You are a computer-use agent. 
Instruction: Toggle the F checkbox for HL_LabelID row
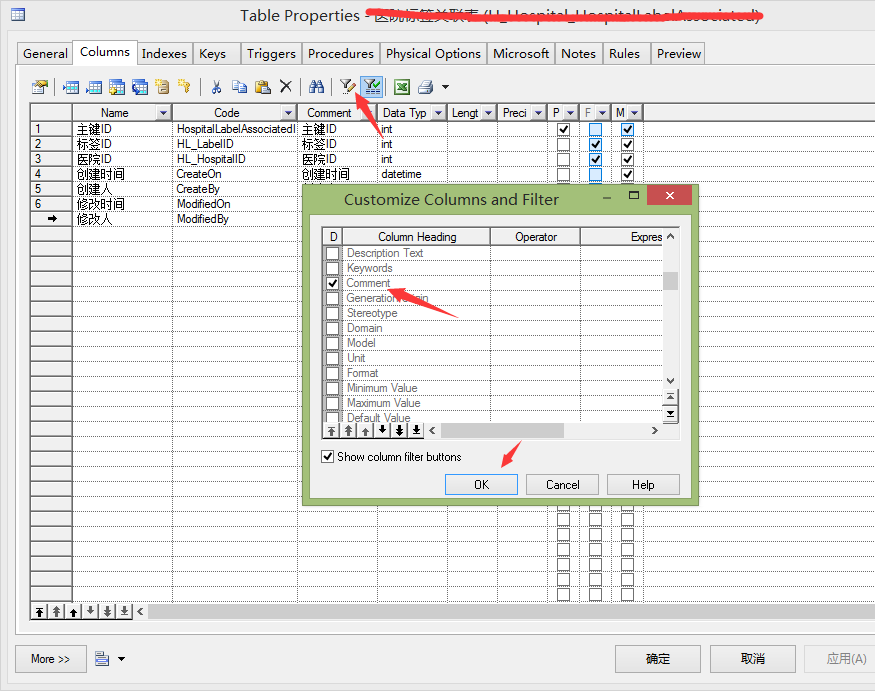(x=595, y=145)
